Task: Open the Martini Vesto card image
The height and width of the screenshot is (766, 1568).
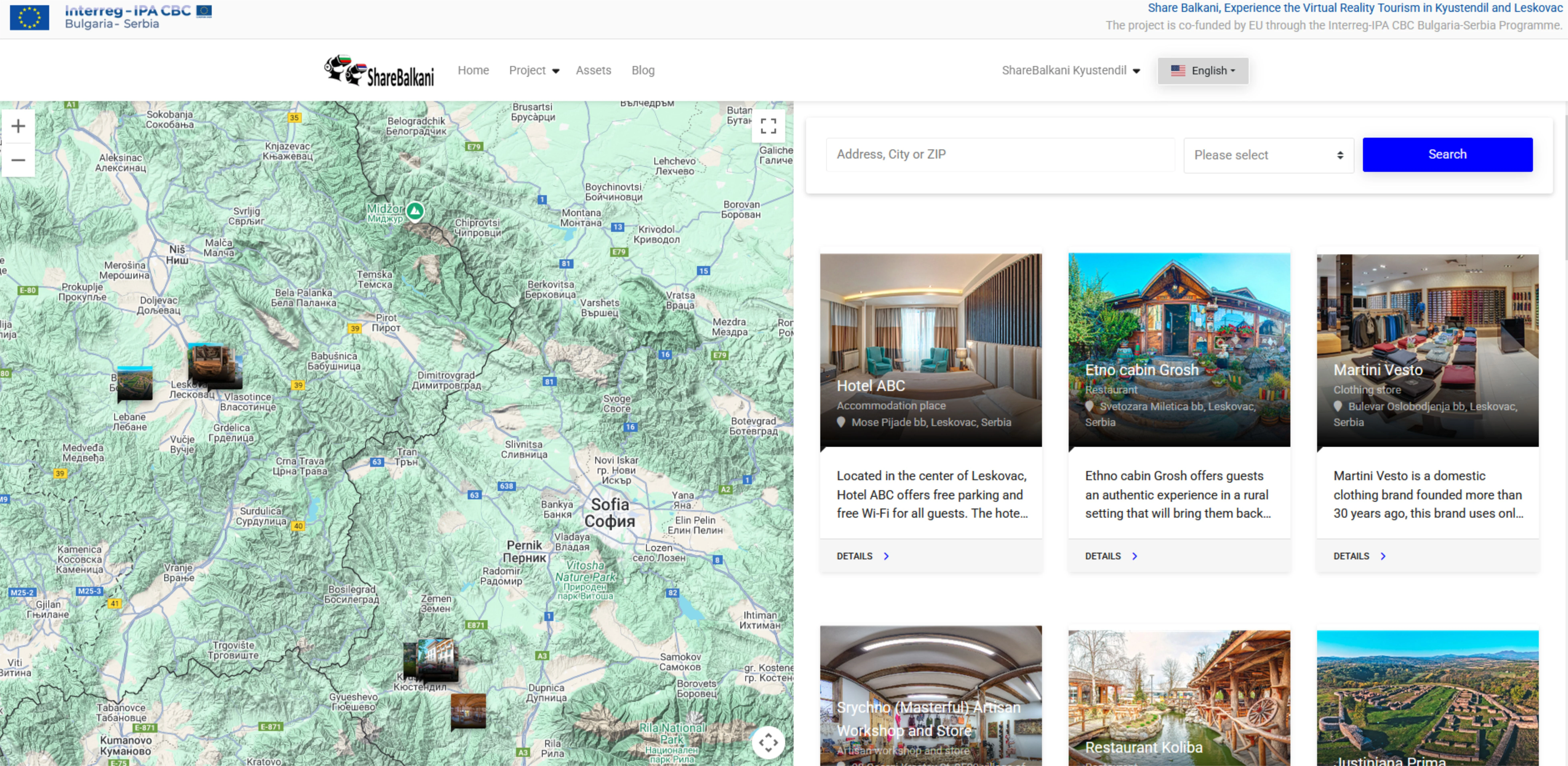Action: click(1427, 350)
